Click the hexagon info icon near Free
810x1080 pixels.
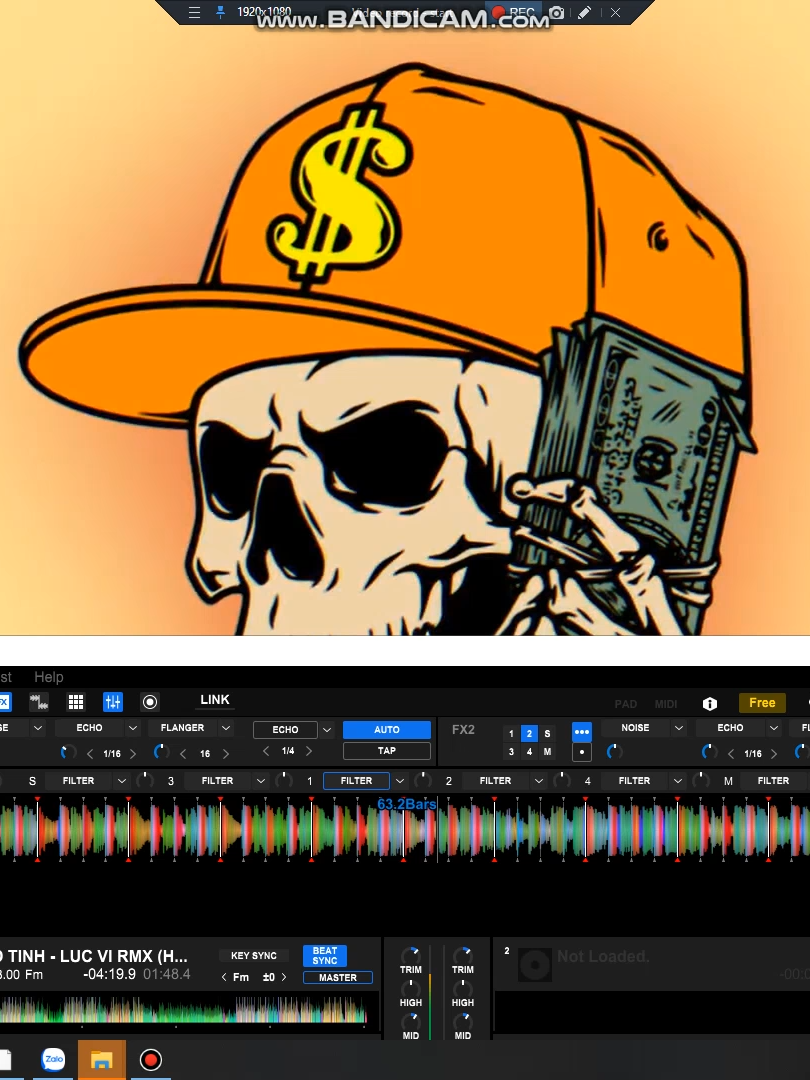click(709, 703)
